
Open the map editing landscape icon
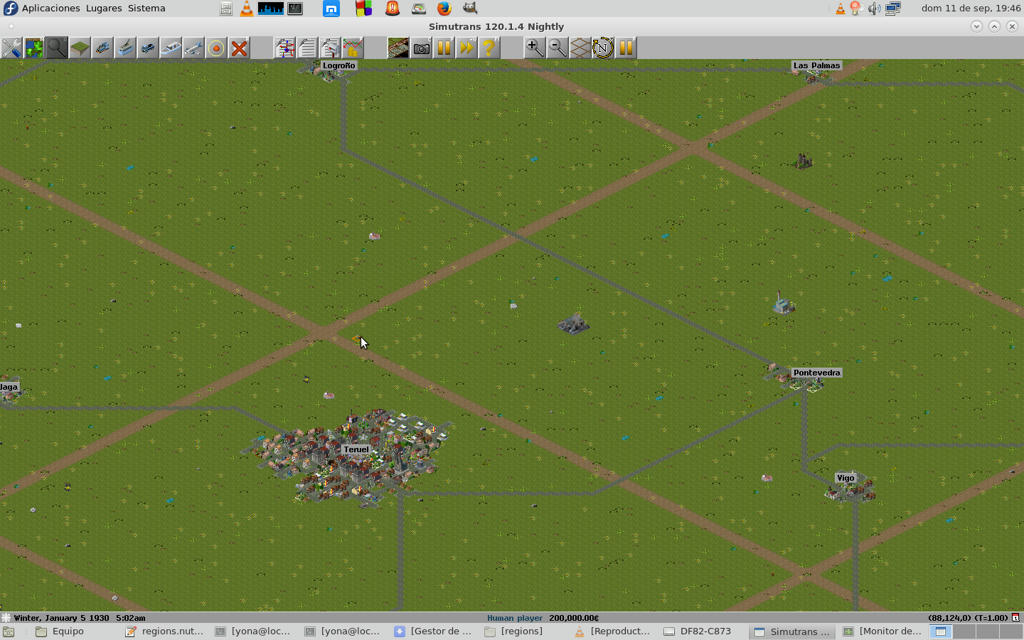coord(398,48)
